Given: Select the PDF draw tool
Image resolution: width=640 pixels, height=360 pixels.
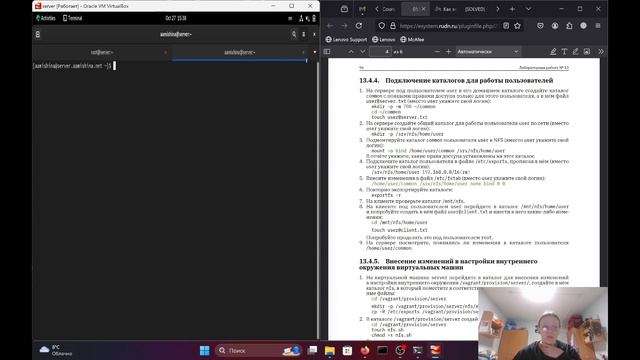Looking at the screenshot, I should pos(576,52).
